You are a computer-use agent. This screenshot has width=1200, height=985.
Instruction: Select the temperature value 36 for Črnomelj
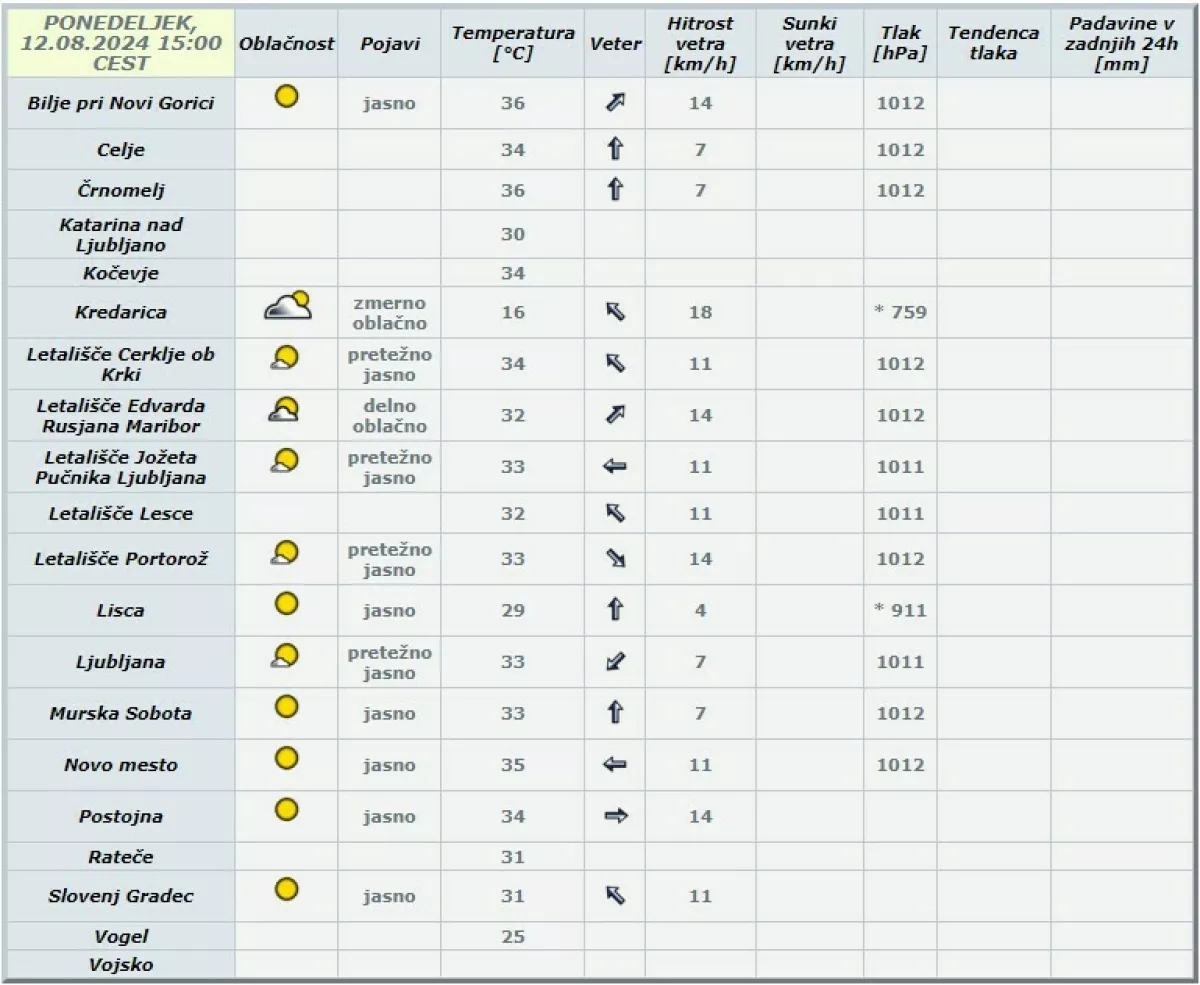coord(513,188)
